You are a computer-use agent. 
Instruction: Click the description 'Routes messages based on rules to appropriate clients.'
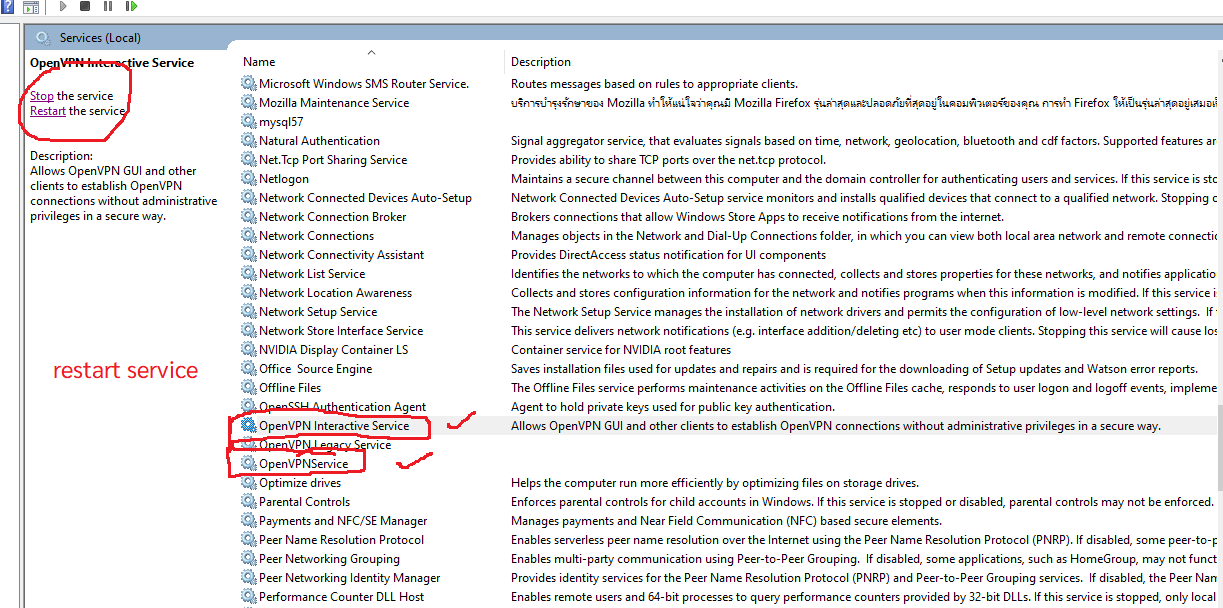654,84
